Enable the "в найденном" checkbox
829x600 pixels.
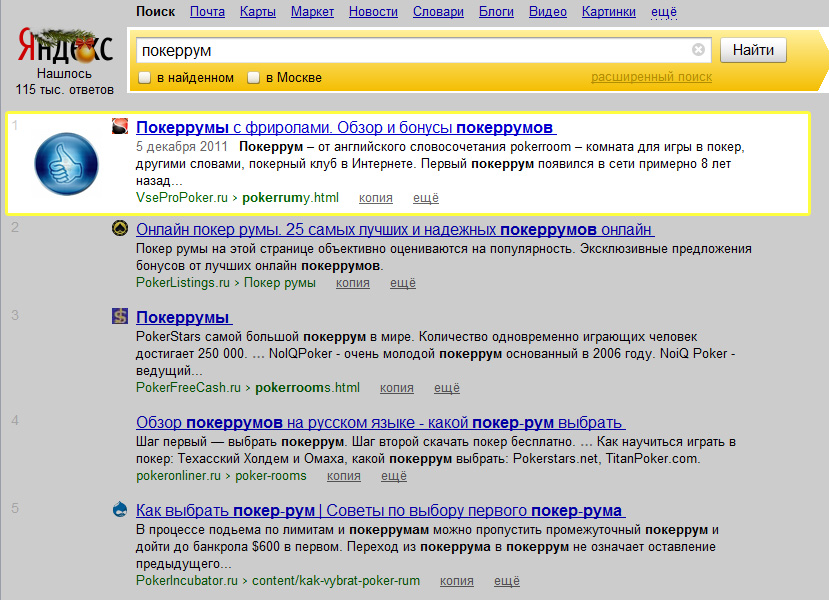144,78
